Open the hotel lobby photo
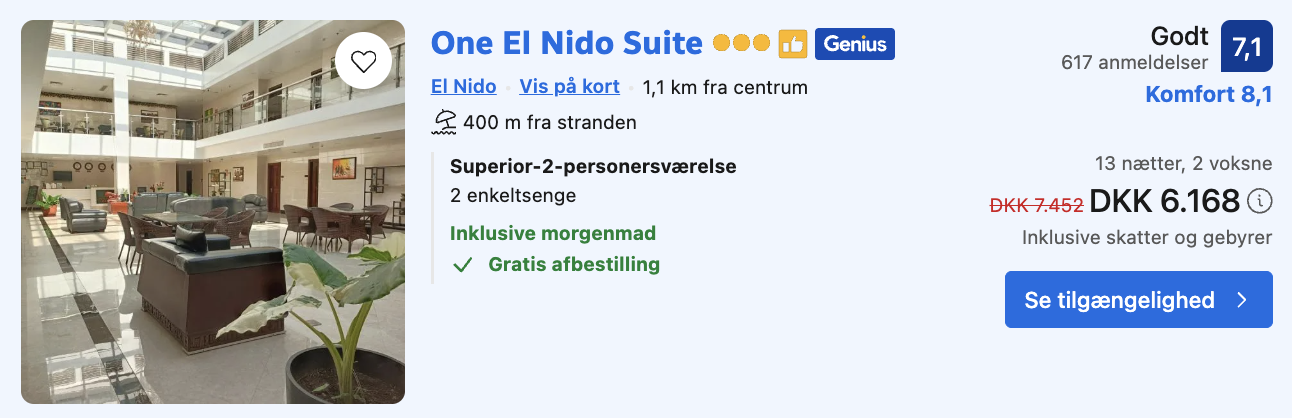The width and height of the screenshot is (1292, 418). [x=213, y=212]
